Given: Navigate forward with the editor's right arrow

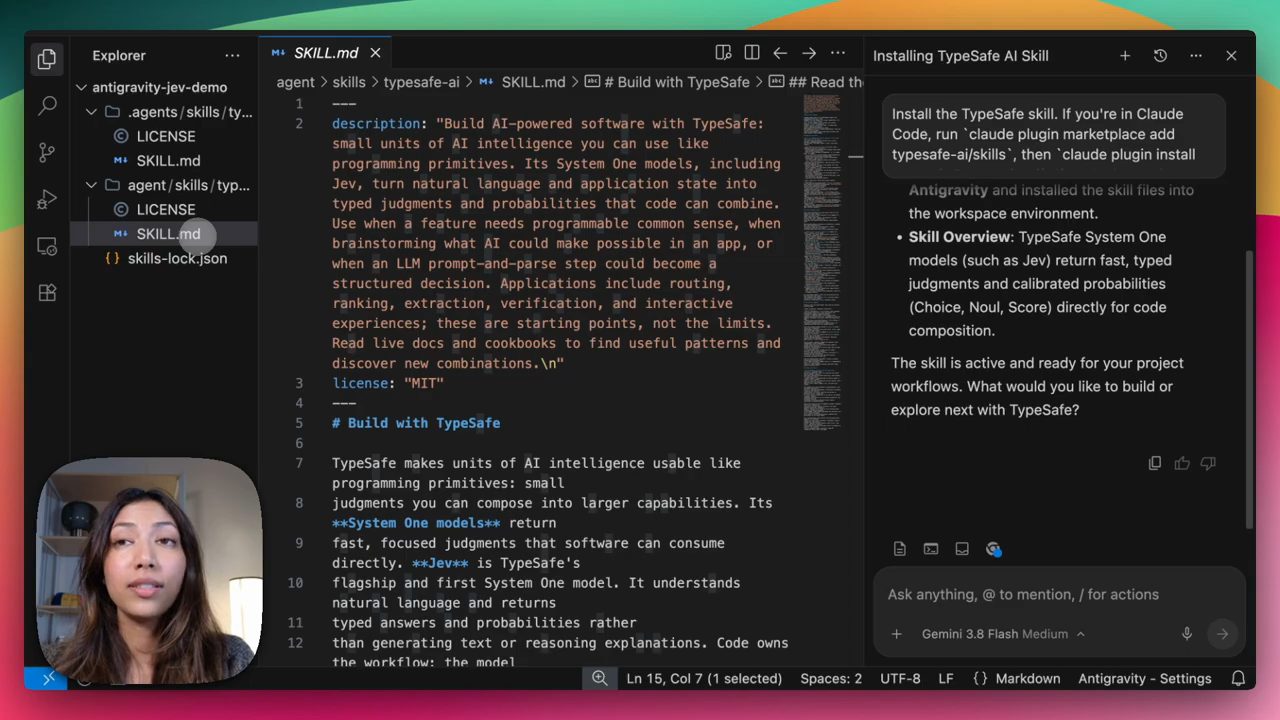Looking at the screenshot, I should tap(809, 53).
